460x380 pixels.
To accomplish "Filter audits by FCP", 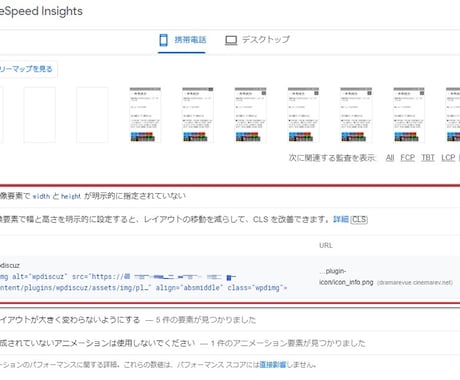I will [x=407, y=158].
